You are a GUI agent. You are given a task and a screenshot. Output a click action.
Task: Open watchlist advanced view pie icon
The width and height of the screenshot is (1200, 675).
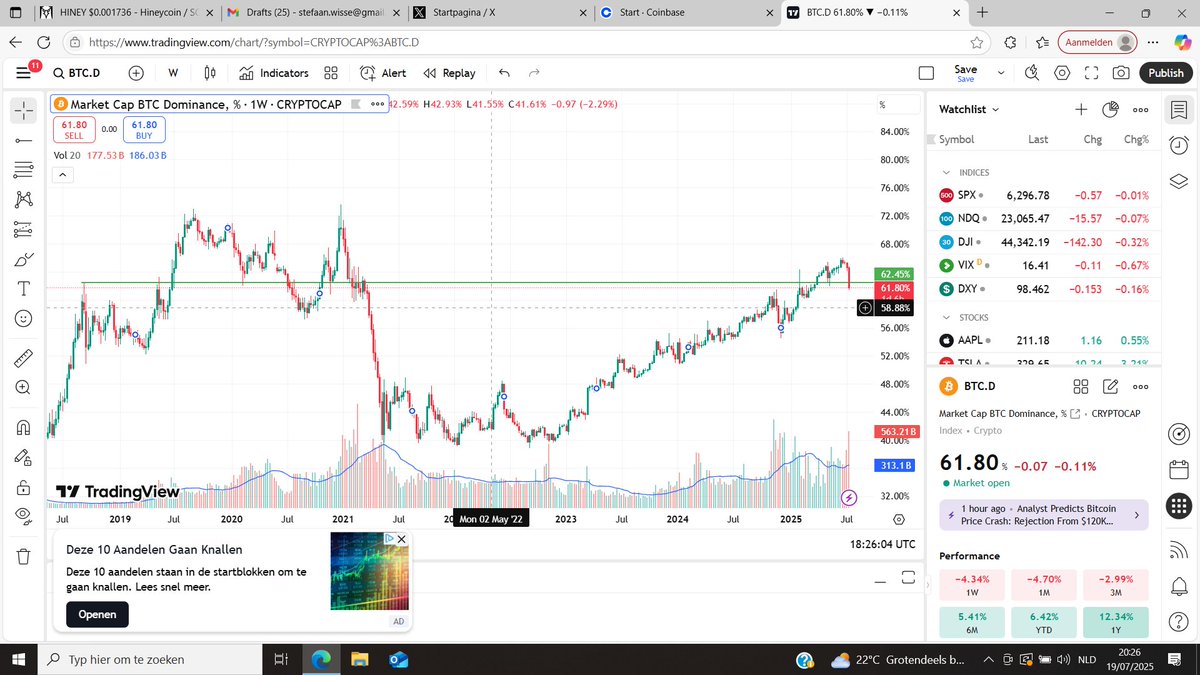point(1110,109)
